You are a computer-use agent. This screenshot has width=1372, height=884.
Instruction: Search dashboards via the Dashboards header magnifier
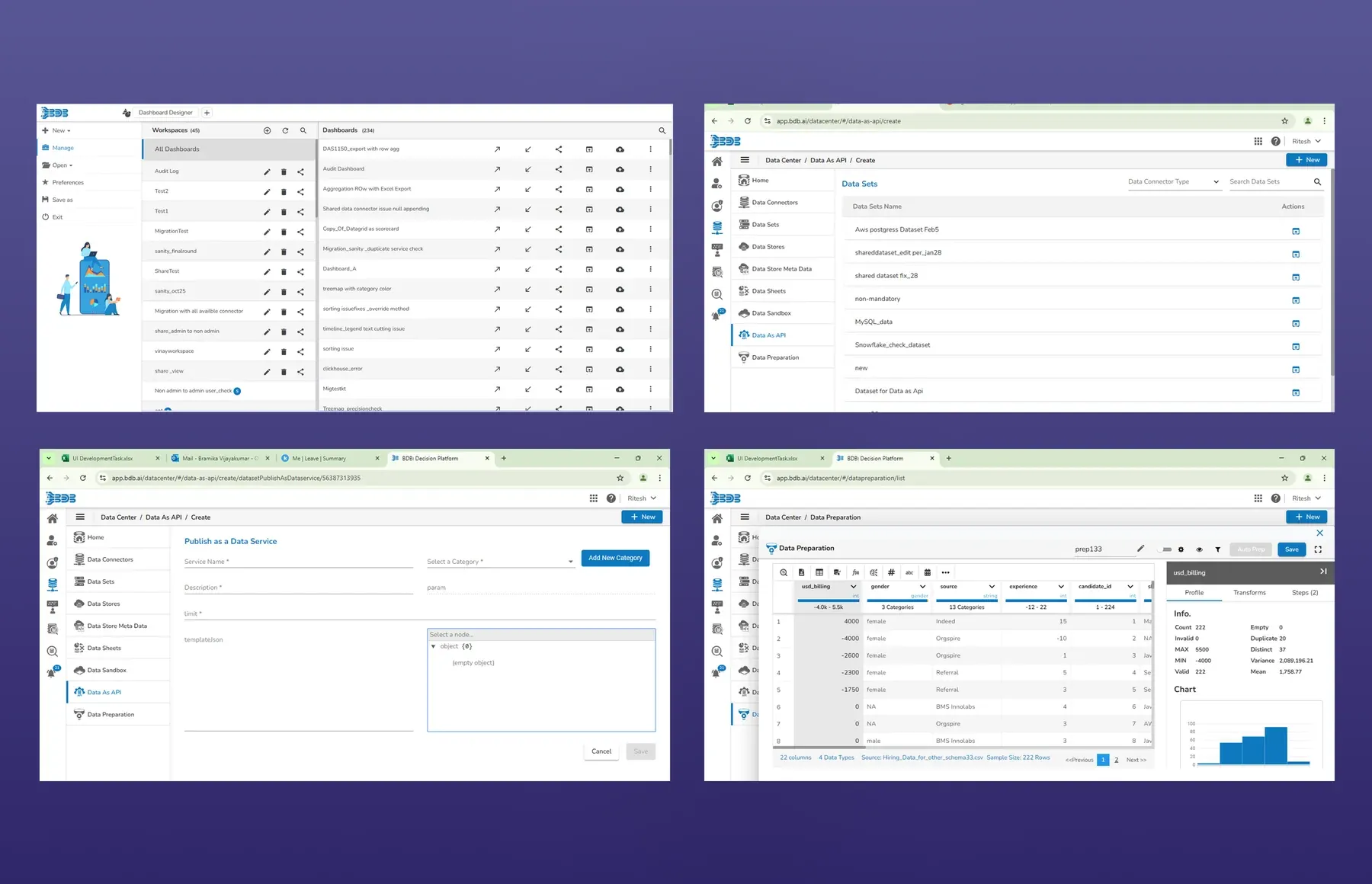point(662,130)
